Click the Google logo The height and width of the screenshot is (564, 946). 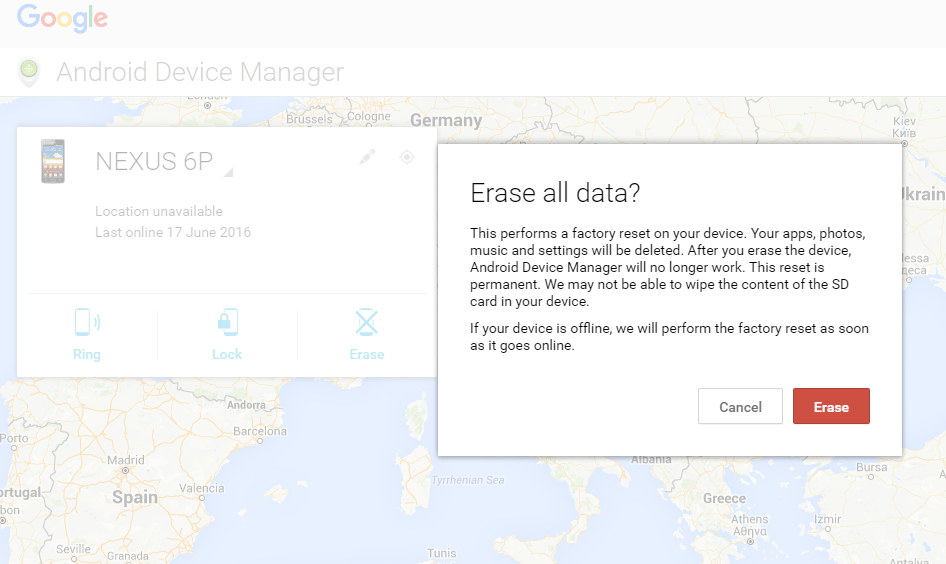62,18
